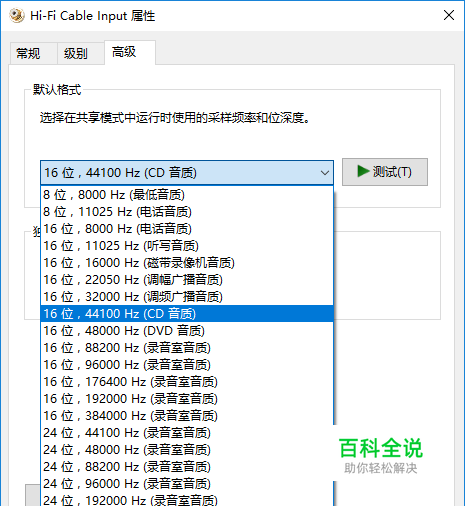The image size is (465, 506).
Task: Choose 16 位, 88200 Hz (录音室音质)
Action: tap(187, 348)
